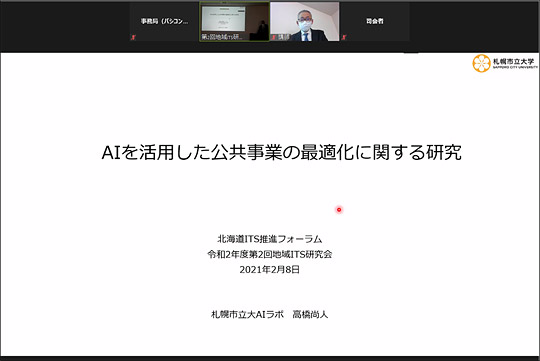The width and height of the screenshot is (540, 361).
Task: Click the red laser pointer dot
Action: [339, 209]
